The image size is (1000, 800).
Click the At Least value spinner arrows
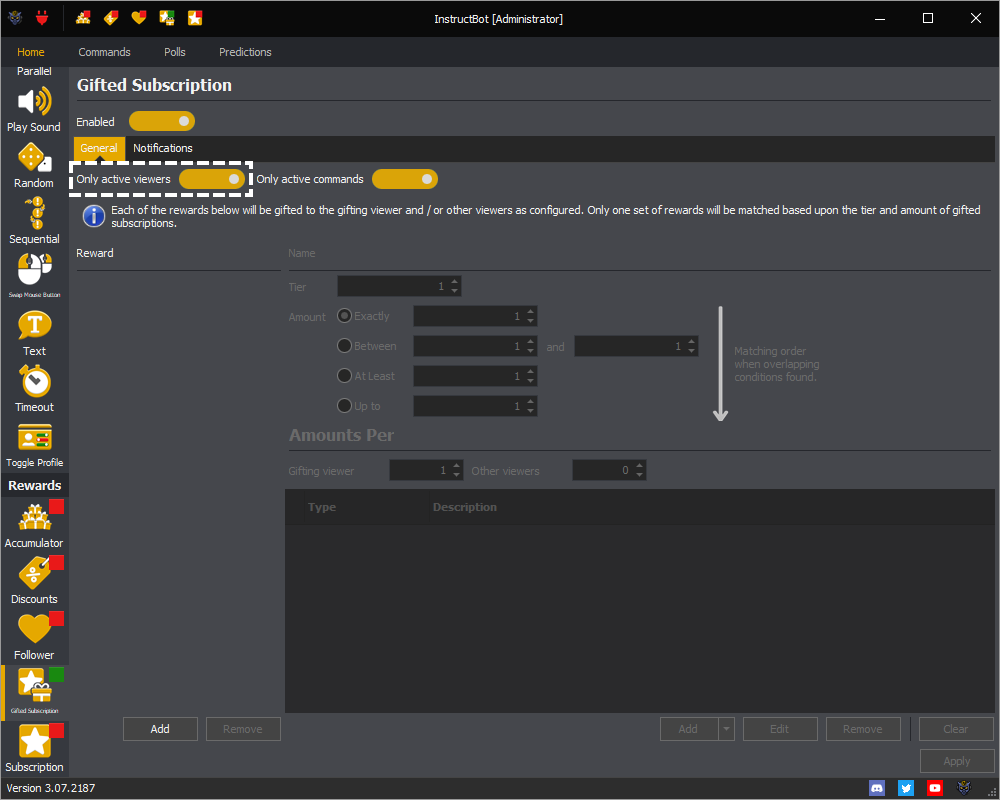[x=531, y=376]
